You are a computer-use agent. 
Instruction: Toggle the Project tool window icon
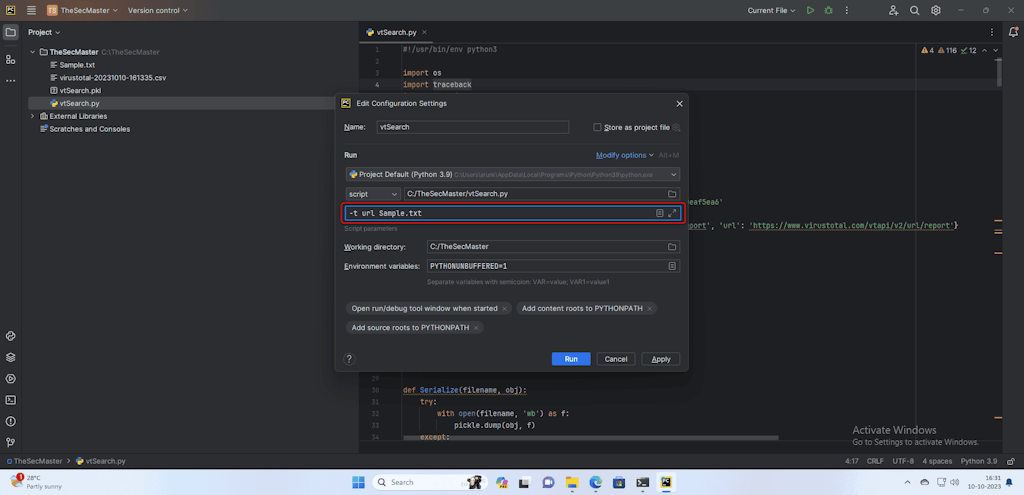pyautogui.click(x=10, y=32)
